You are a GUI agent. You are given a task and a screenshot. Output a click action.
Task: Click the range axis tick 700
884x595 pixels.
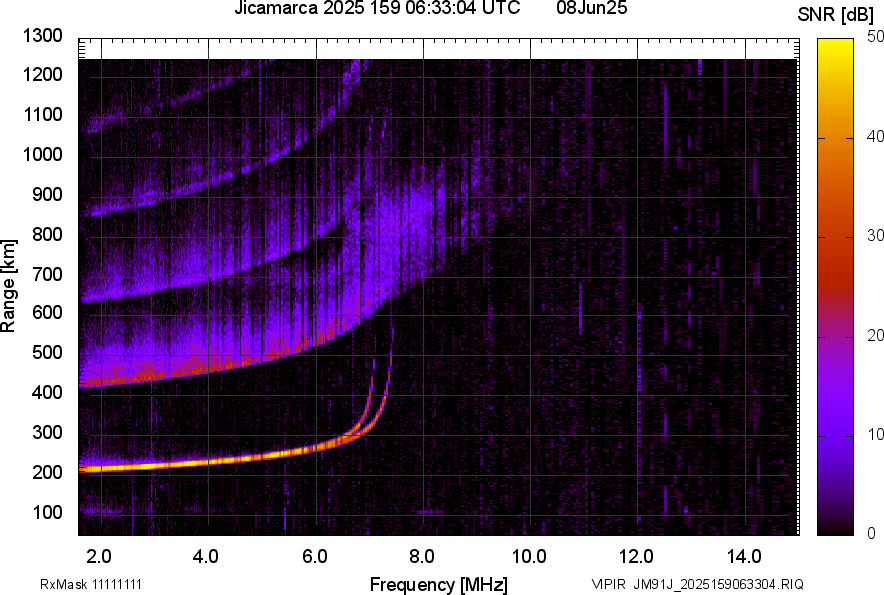(x=47, y=274)
